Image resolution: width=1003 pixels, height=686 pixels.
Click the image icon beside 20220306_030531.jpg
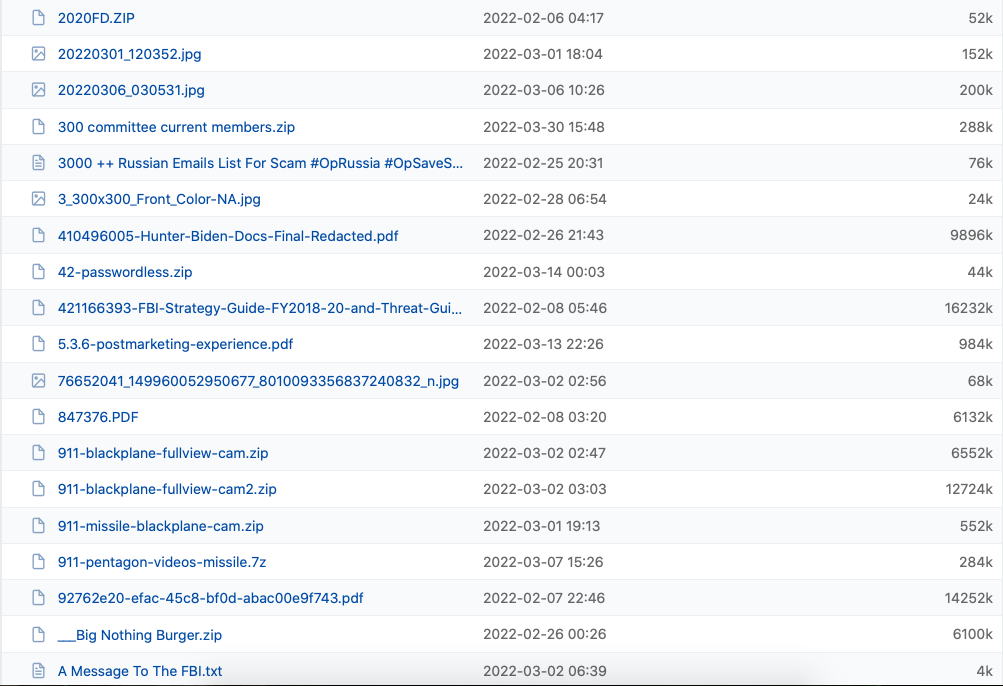pos(38,90)
